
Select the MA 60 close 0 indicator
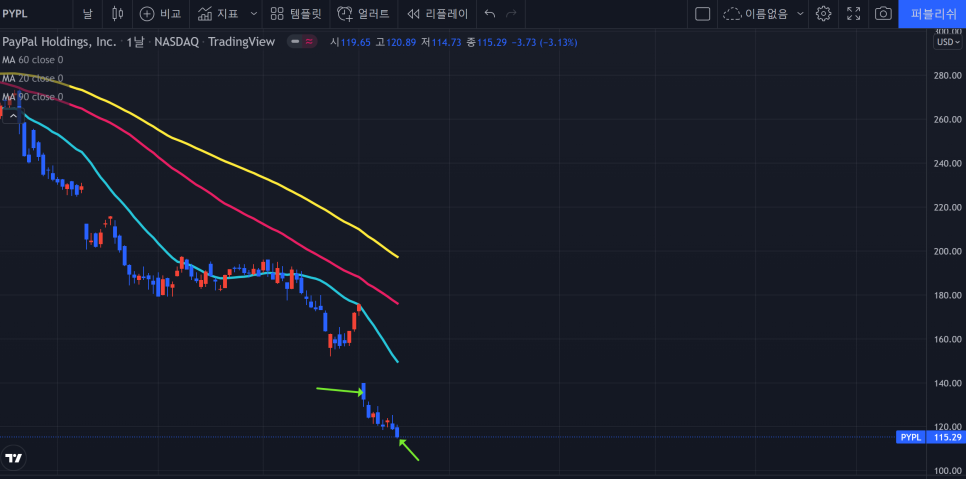click(33, 60)
